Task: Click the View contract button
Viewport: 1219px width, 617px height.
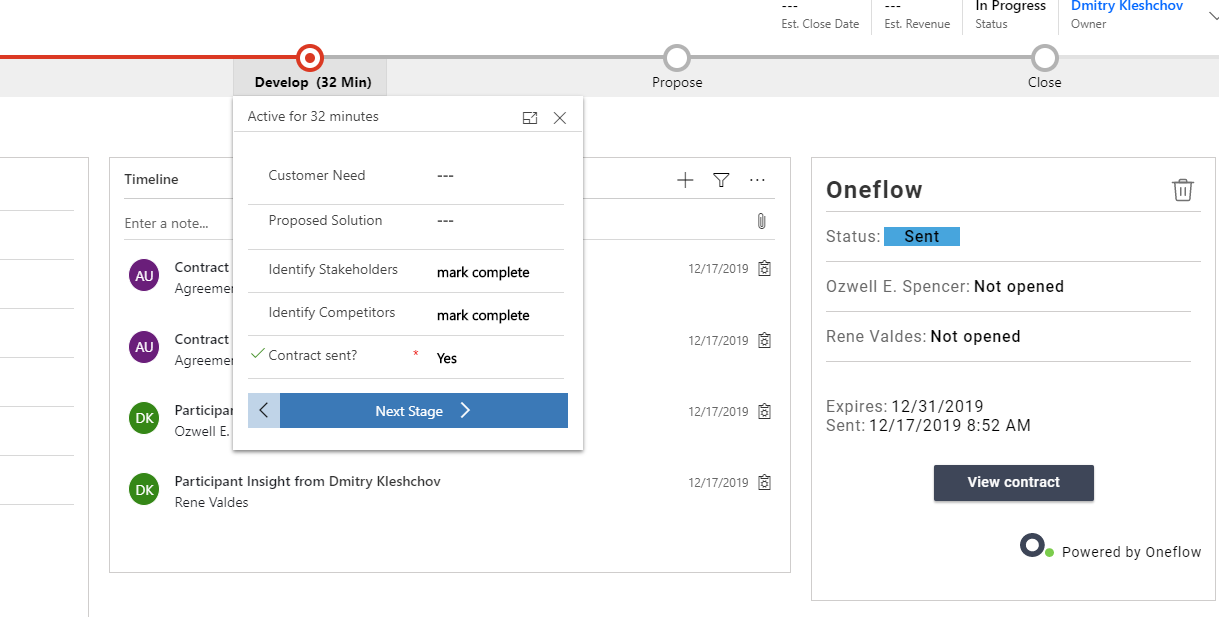Action: 1014,482
